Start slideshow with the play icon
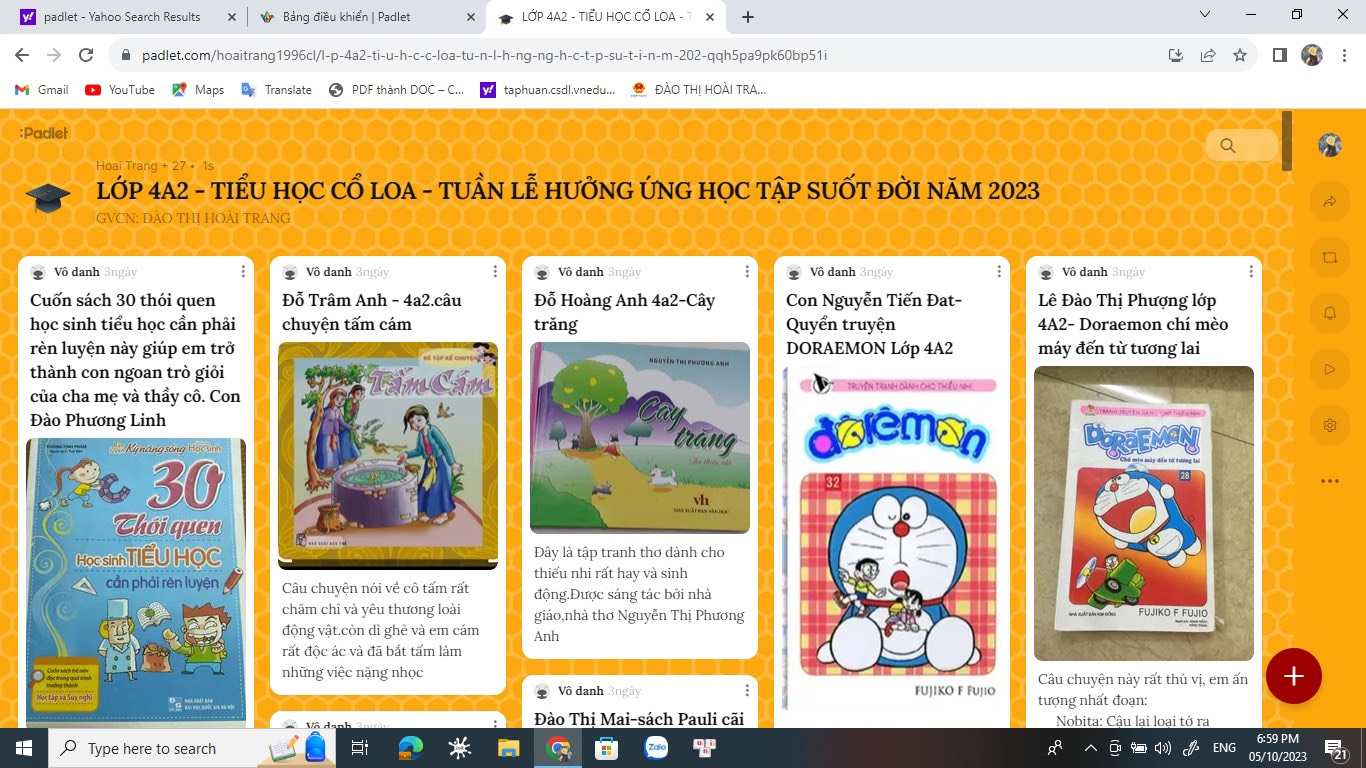This screenshot has height=768, width=1366. coord(1329,369)
